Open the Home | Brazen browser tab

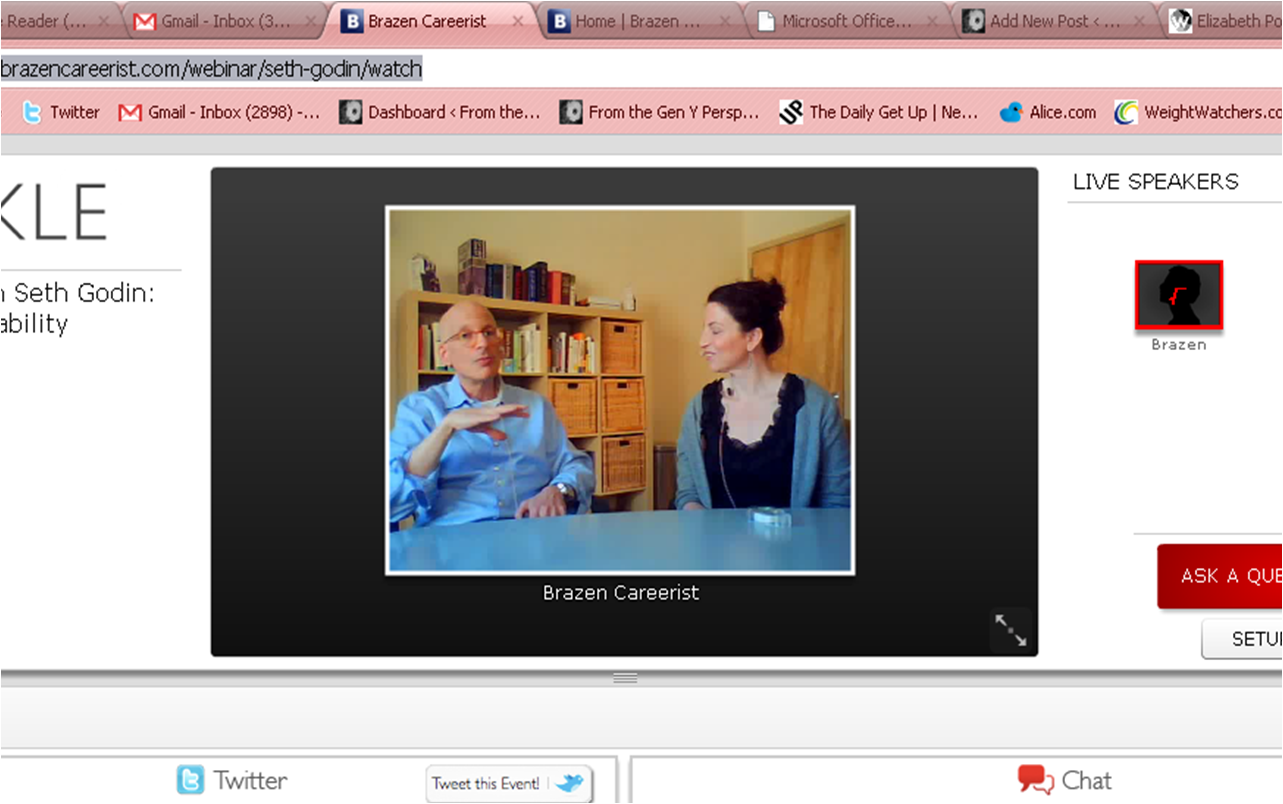pos(640,21)
